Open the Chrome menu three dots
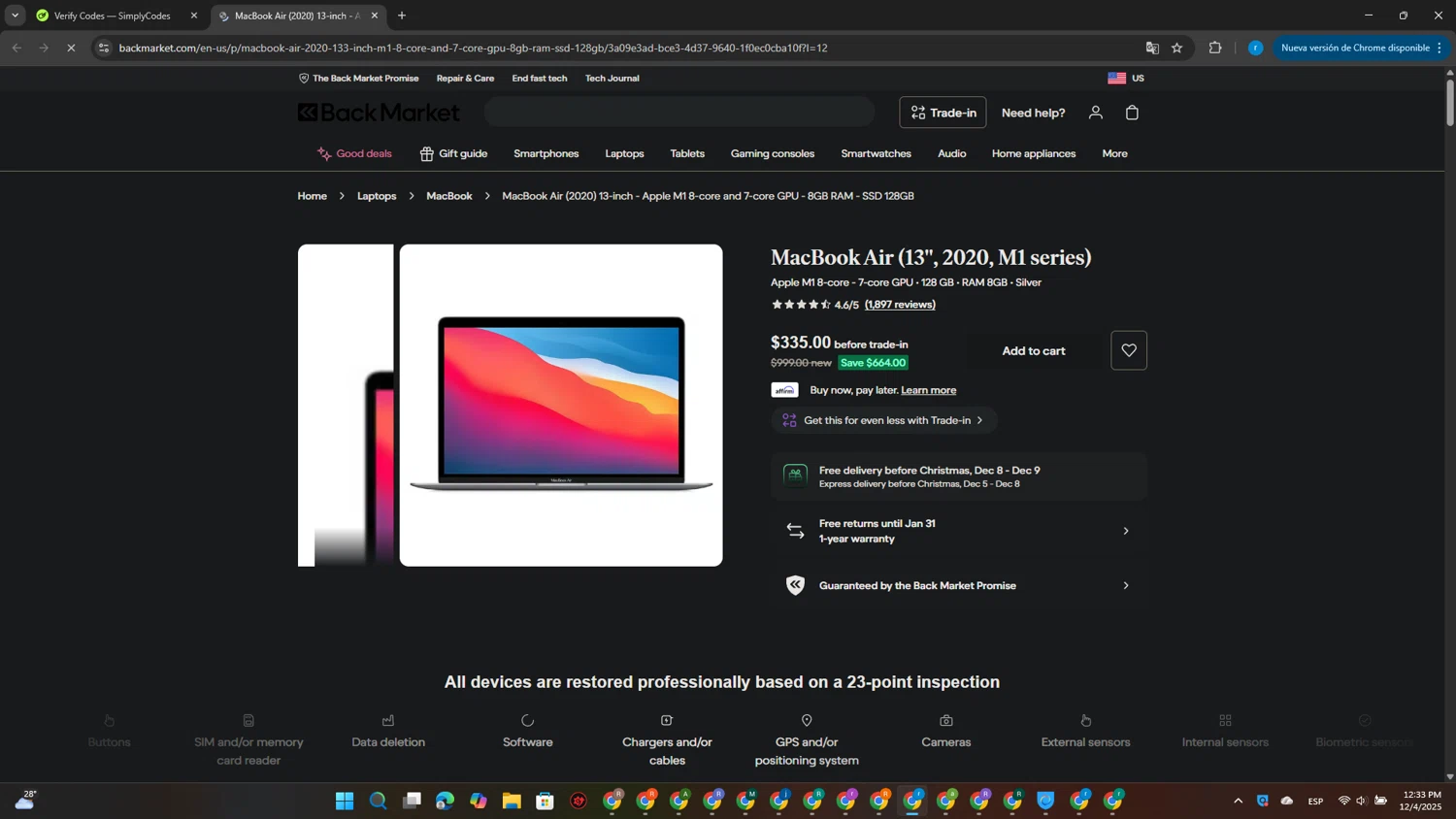Viewport: 1456px width, 819px height. tap(1439, 48)
